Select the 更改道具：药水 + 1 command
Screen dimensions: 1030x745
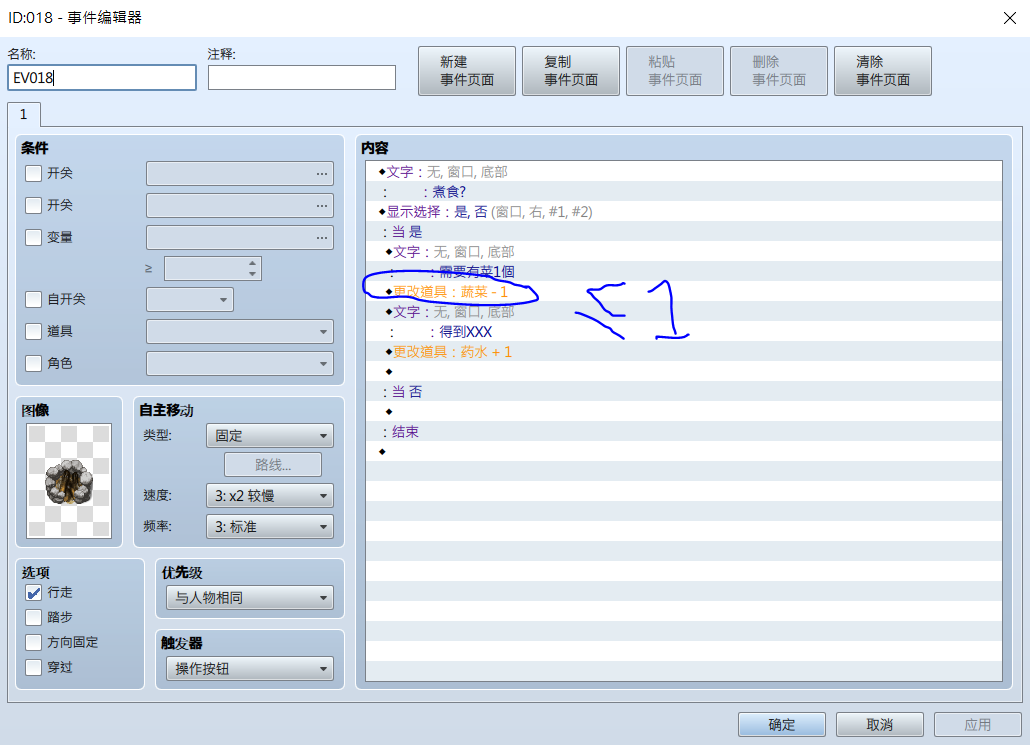pyautogui.click(x=684, y=352)
